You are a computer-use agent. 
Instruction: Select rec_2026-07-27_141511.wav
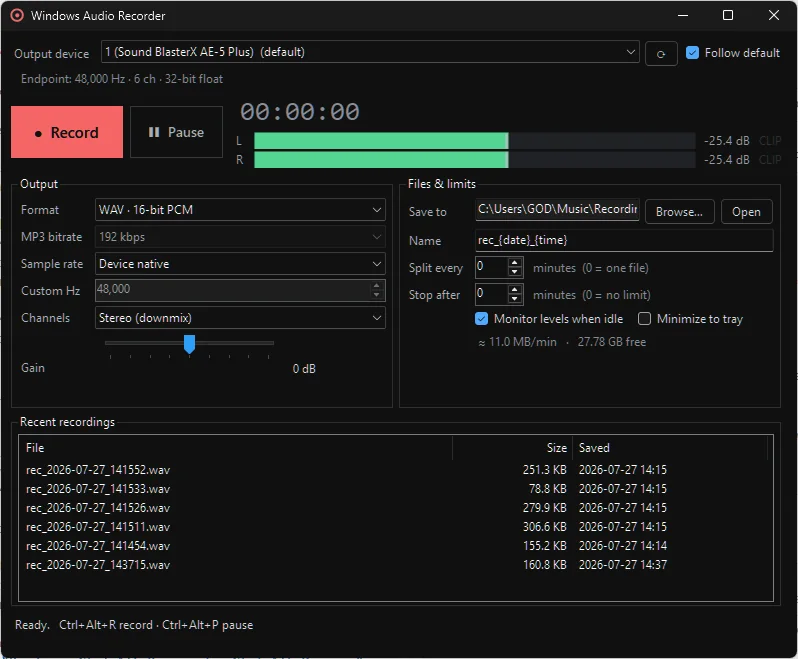[x=98, y=527]
